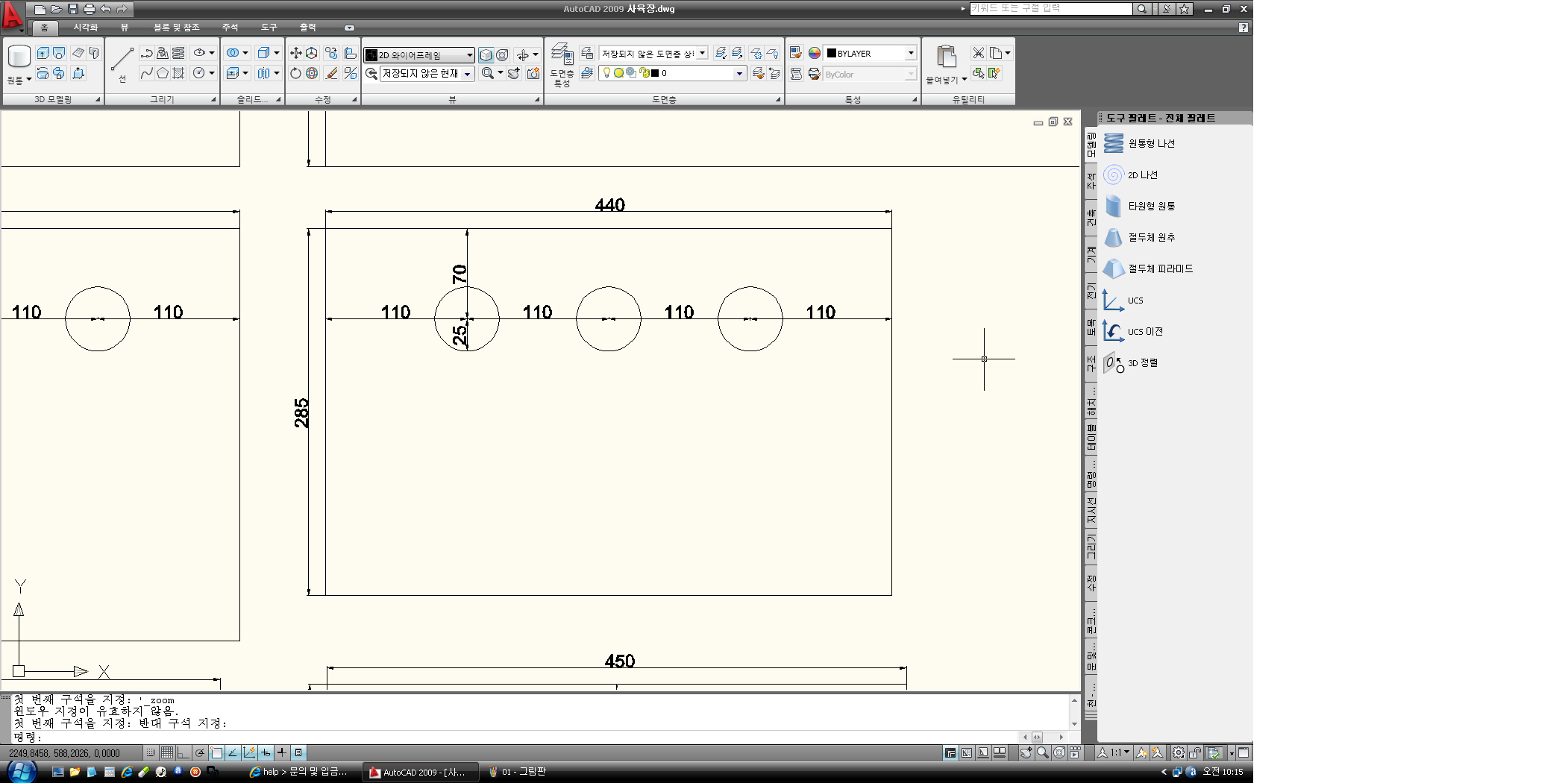This screenshot has height=783, width=1568.
Task: Select the Frustum Cone (절두체 원추) palette tool
Action: (x=1139, y=237)
